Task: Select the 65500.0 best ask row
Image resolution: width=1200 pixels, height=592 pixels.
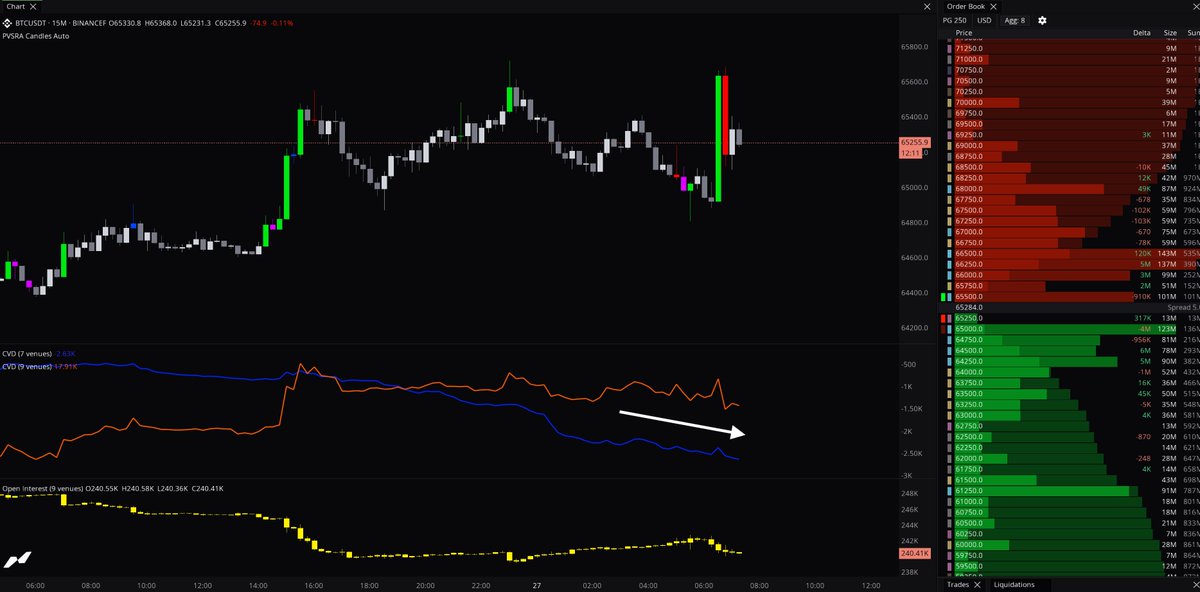Action: click(1070, 296)
